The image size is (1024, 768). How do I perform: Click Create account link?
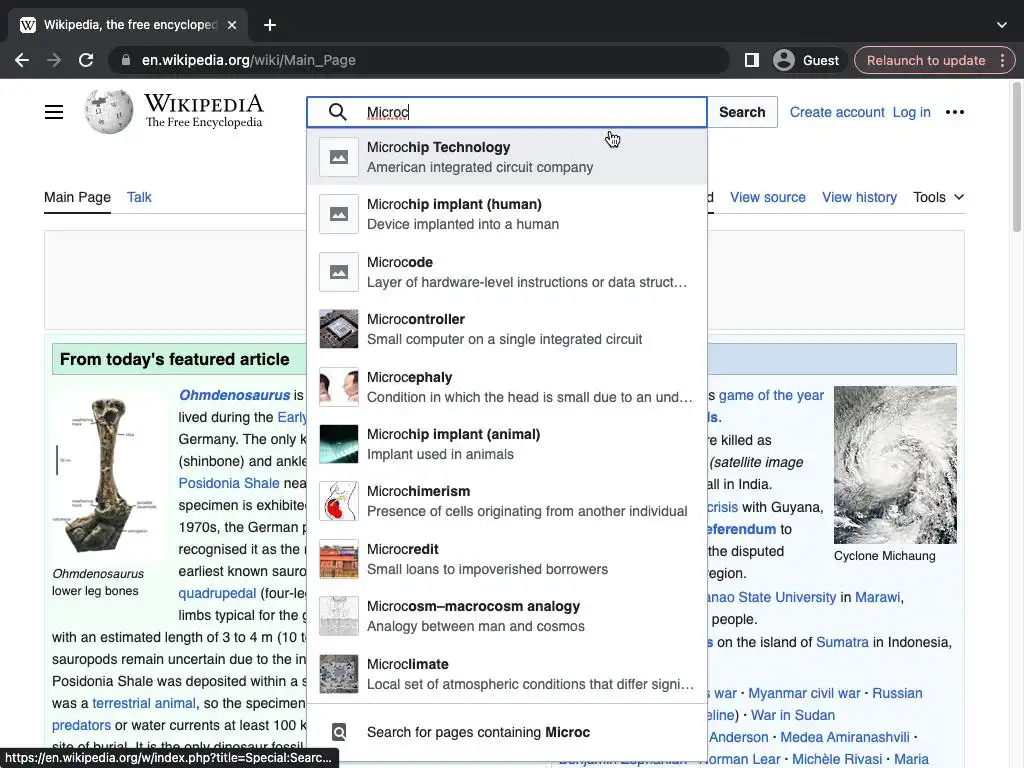click(837, 112)
